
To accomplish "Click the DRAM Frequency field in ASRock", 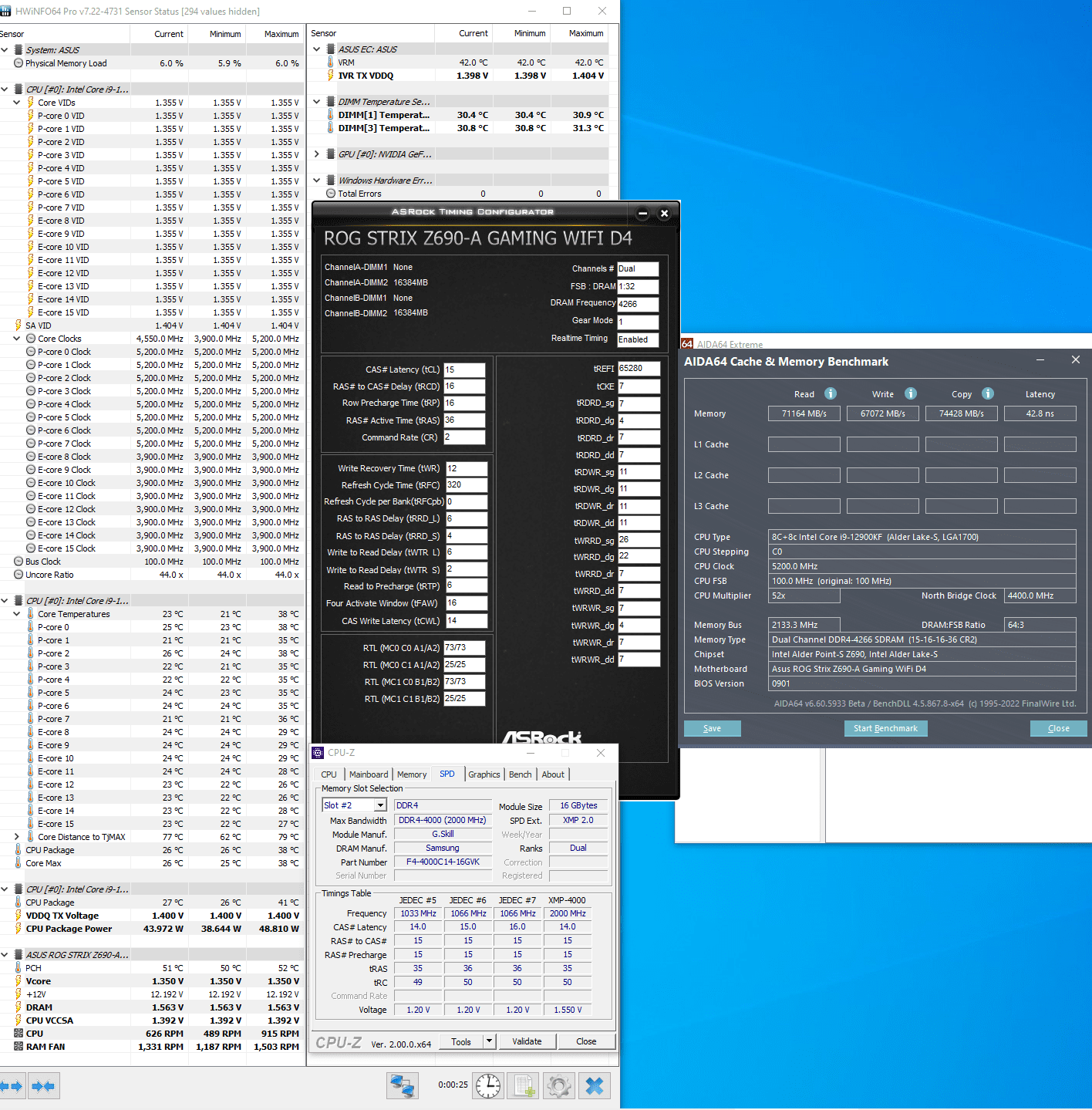I will coord(638,304).
